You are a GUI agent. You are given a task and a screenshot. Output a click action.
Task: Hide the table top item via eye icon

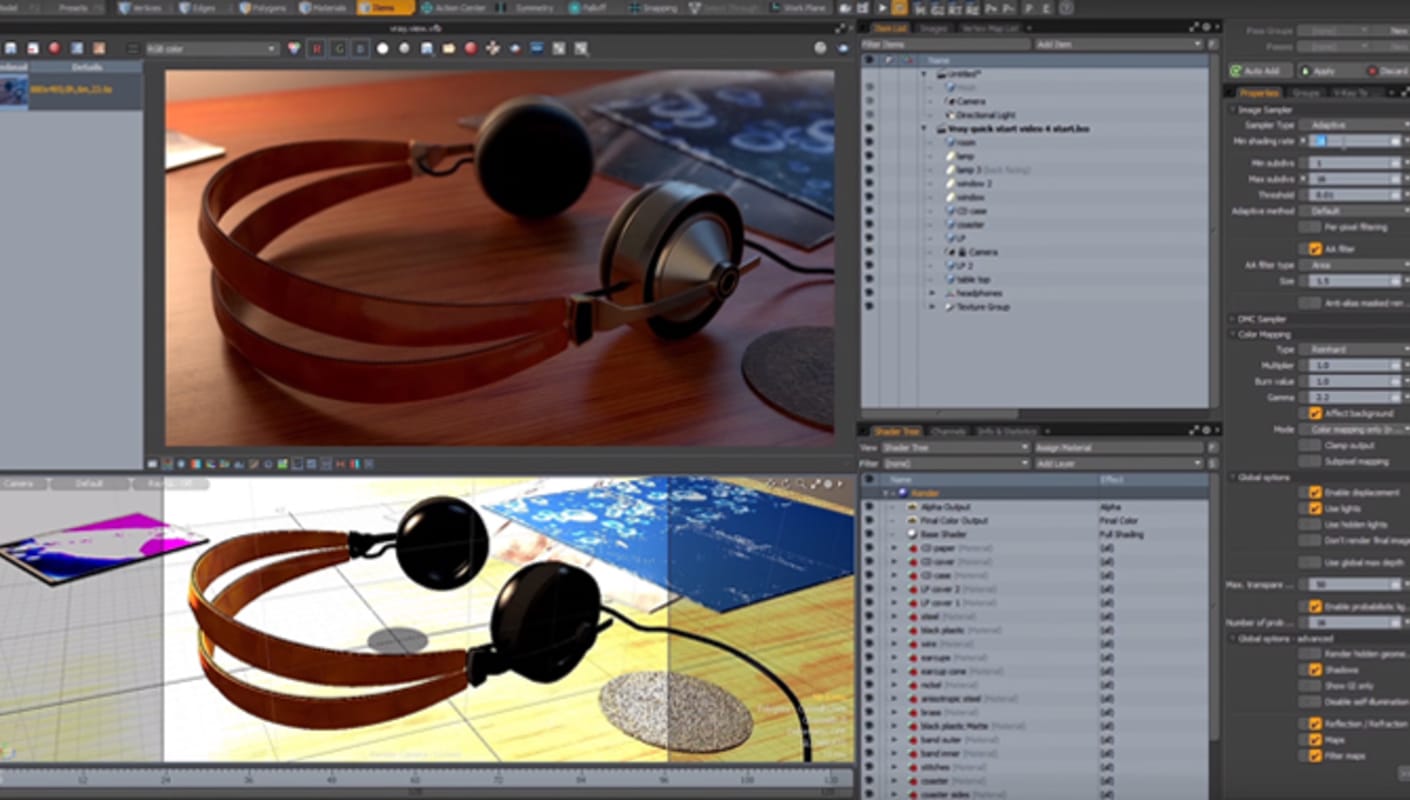click(868, 279)
